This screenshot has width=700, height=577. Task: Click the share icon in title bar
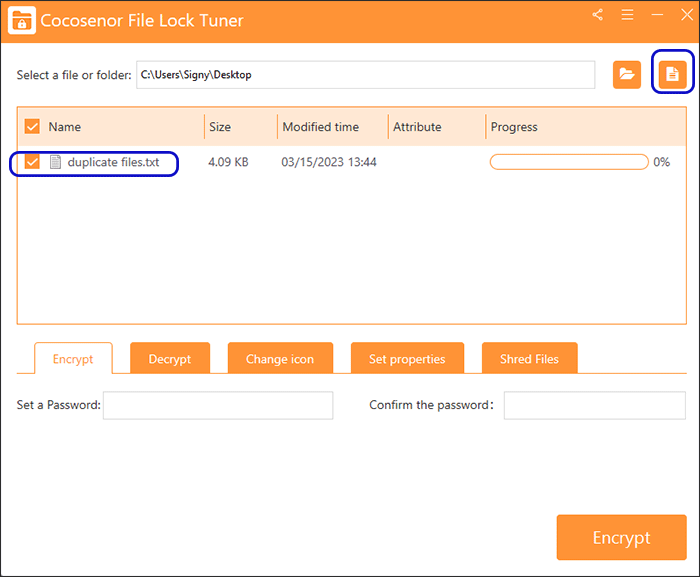[x=598, y=15]
